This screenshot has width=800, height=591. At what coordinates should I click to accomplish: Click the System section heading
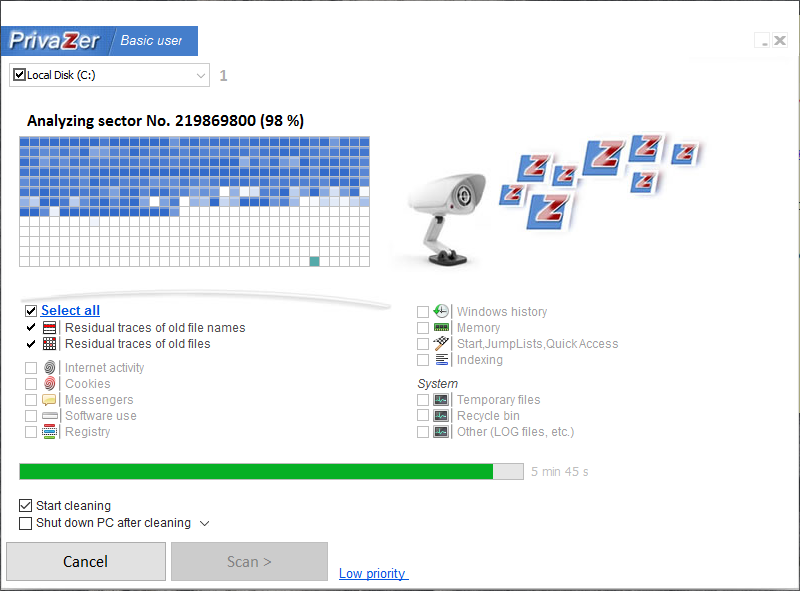(x=438, y=383)
